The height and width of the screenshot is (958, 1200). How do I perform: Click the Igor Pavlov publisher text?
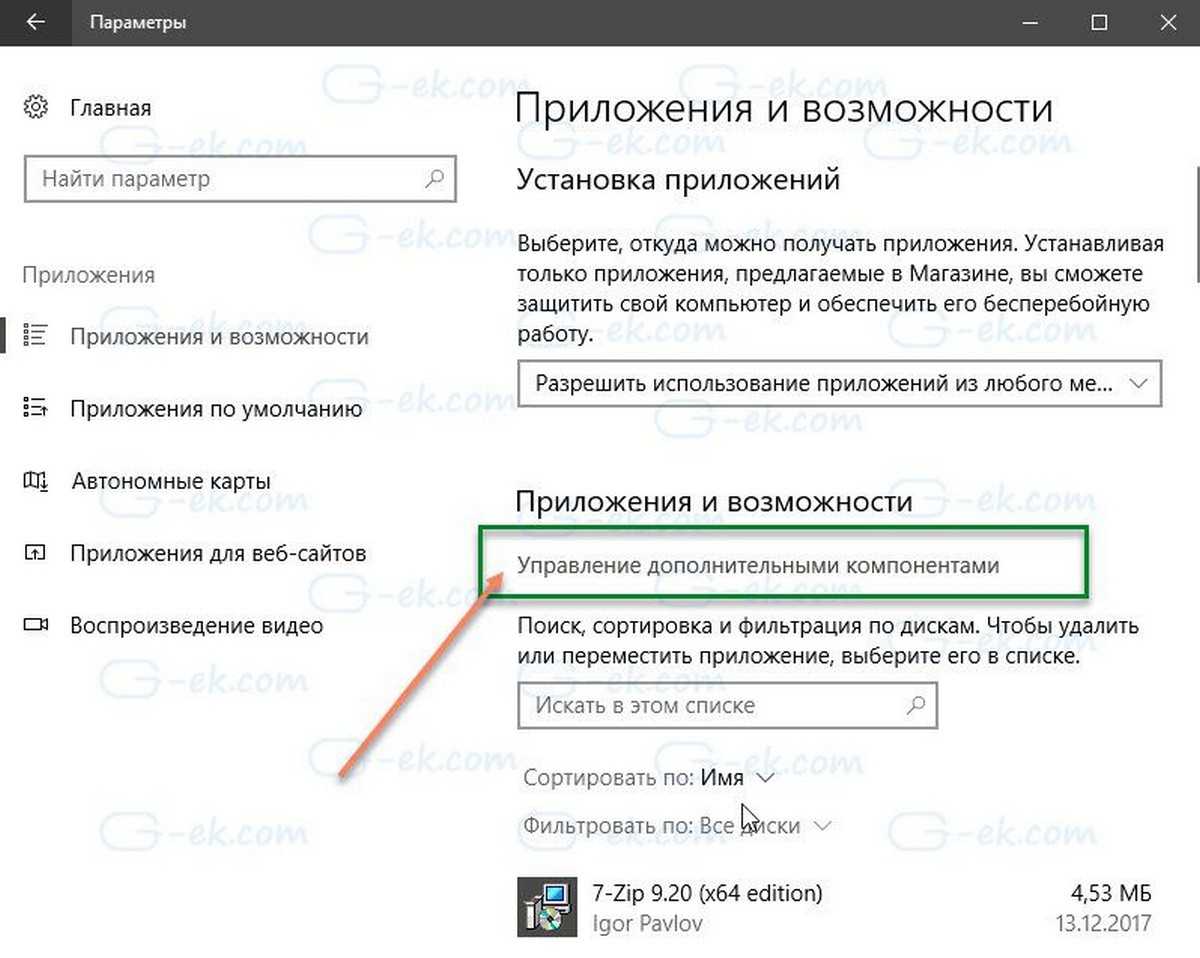[647, 923]
